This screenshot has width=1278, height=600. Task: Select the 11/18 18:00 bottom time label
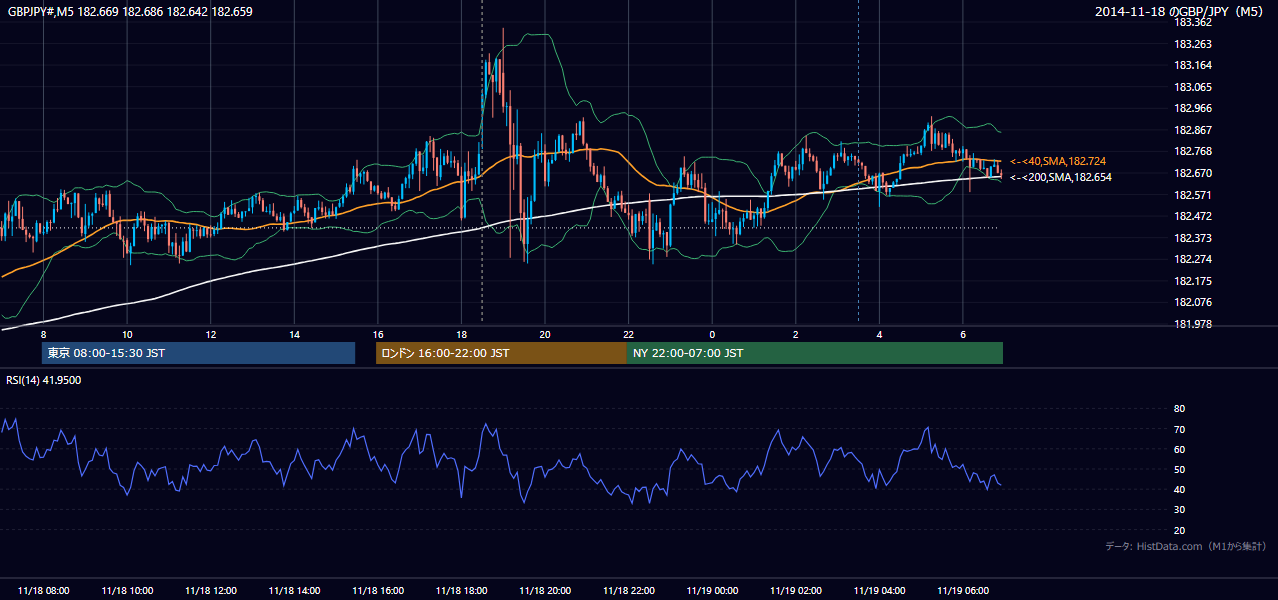click(x=461, y=591)
